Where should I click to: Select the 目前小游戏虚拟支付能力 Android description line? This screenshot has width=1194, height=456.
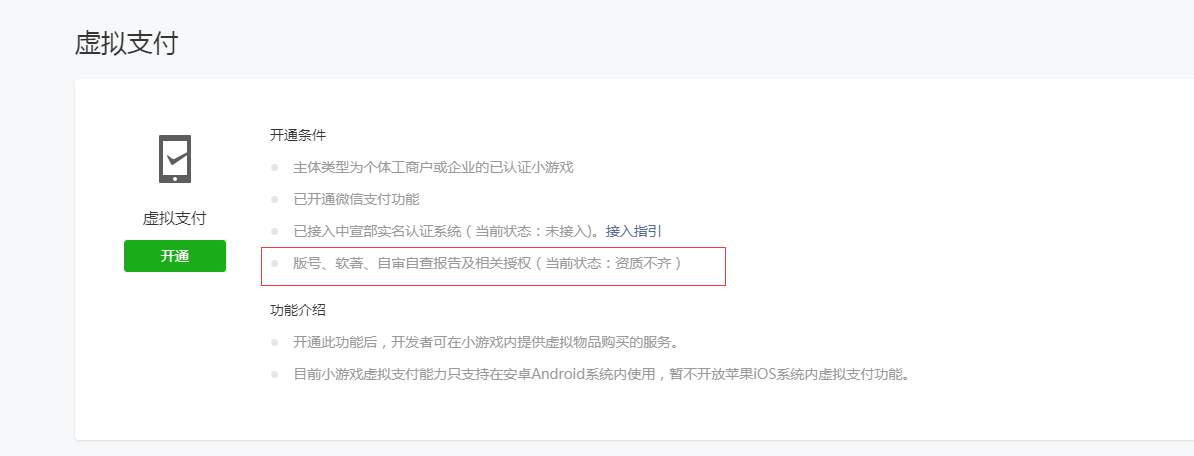pos(602,375)
